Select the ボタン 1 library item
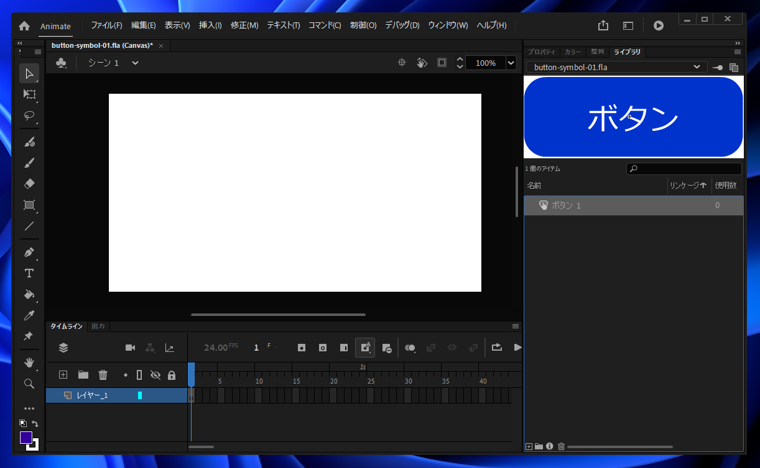 click(633, 205)
